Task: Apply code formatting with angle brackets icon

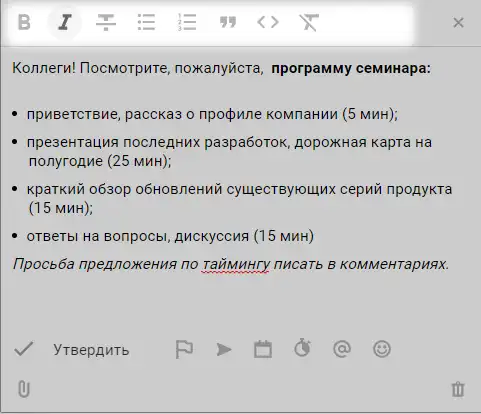Action: (x=268, y=22)
